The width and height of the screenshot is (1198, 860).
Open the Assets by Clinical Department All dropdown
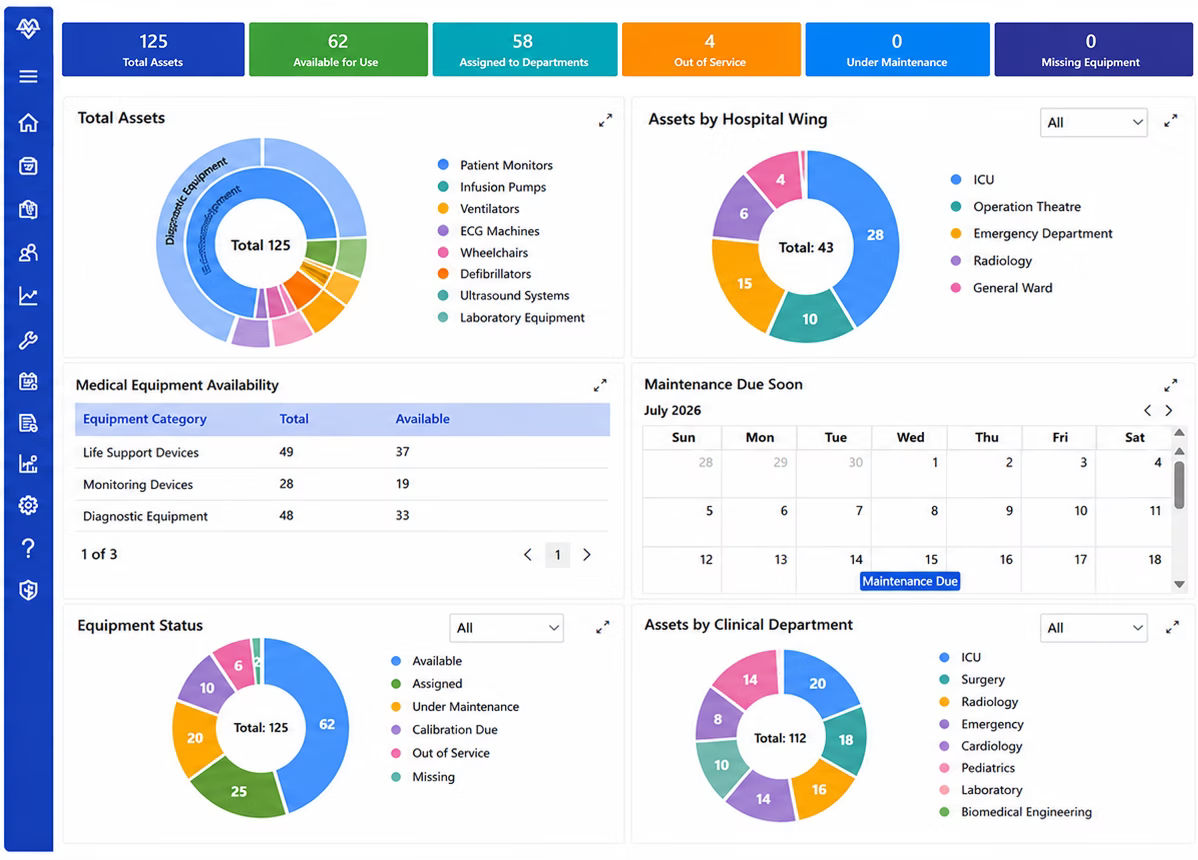point(1093,628)
